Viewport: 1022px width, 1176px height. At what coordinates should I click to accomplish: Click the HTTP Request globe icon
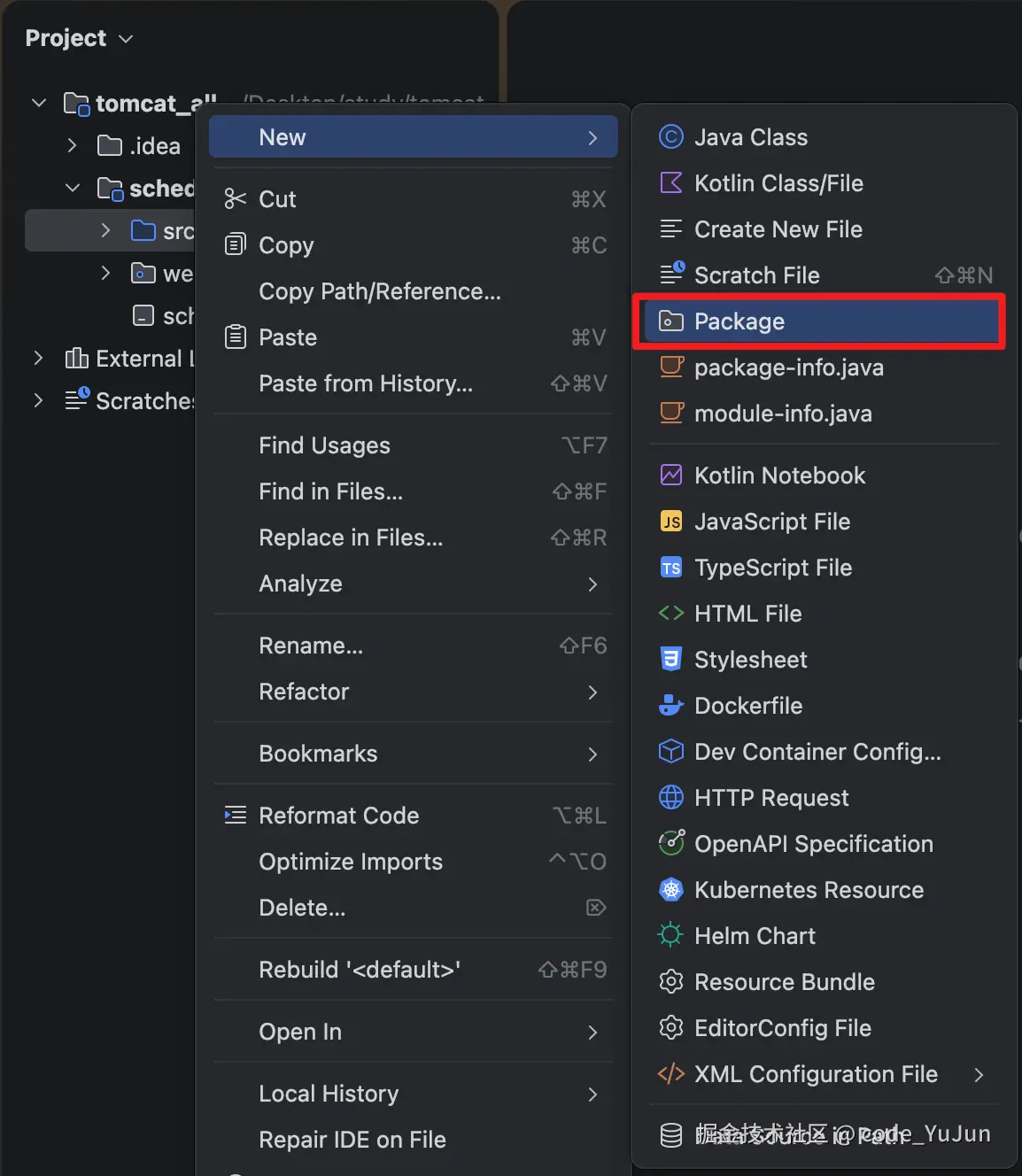point(671,798)
